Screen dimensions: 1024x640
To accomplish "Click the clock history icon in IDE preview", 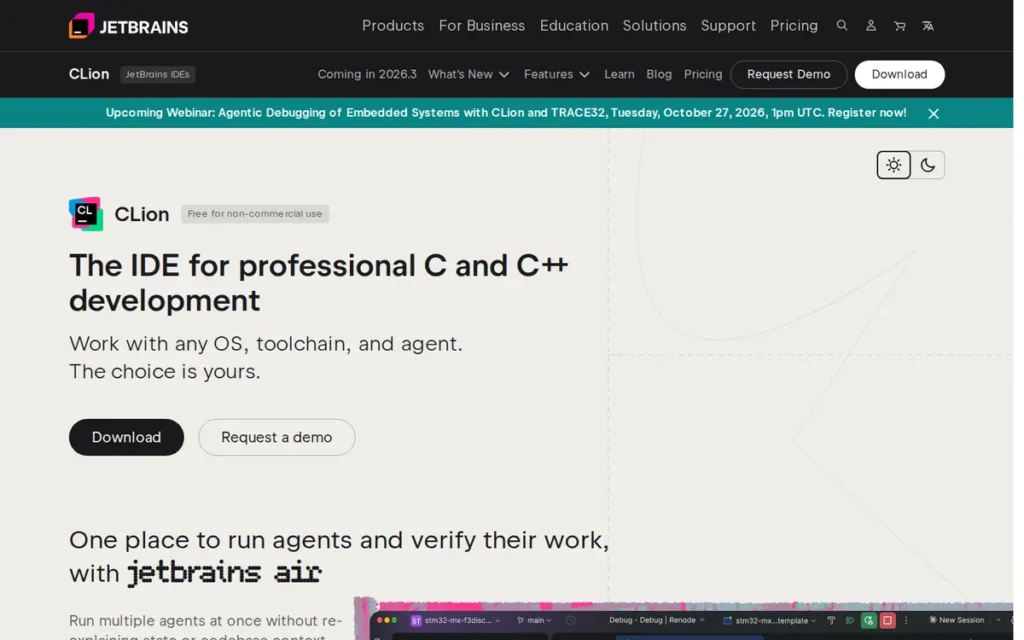I will (571, 620).
